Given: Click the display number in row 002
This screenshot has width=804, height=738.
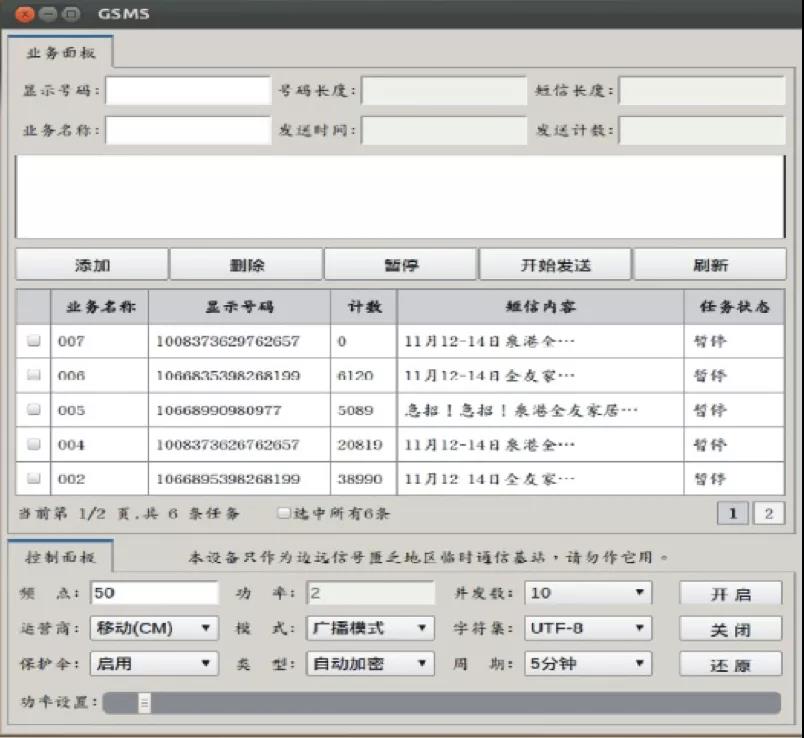Looking at the screenshot, I should tap(228, 479).
